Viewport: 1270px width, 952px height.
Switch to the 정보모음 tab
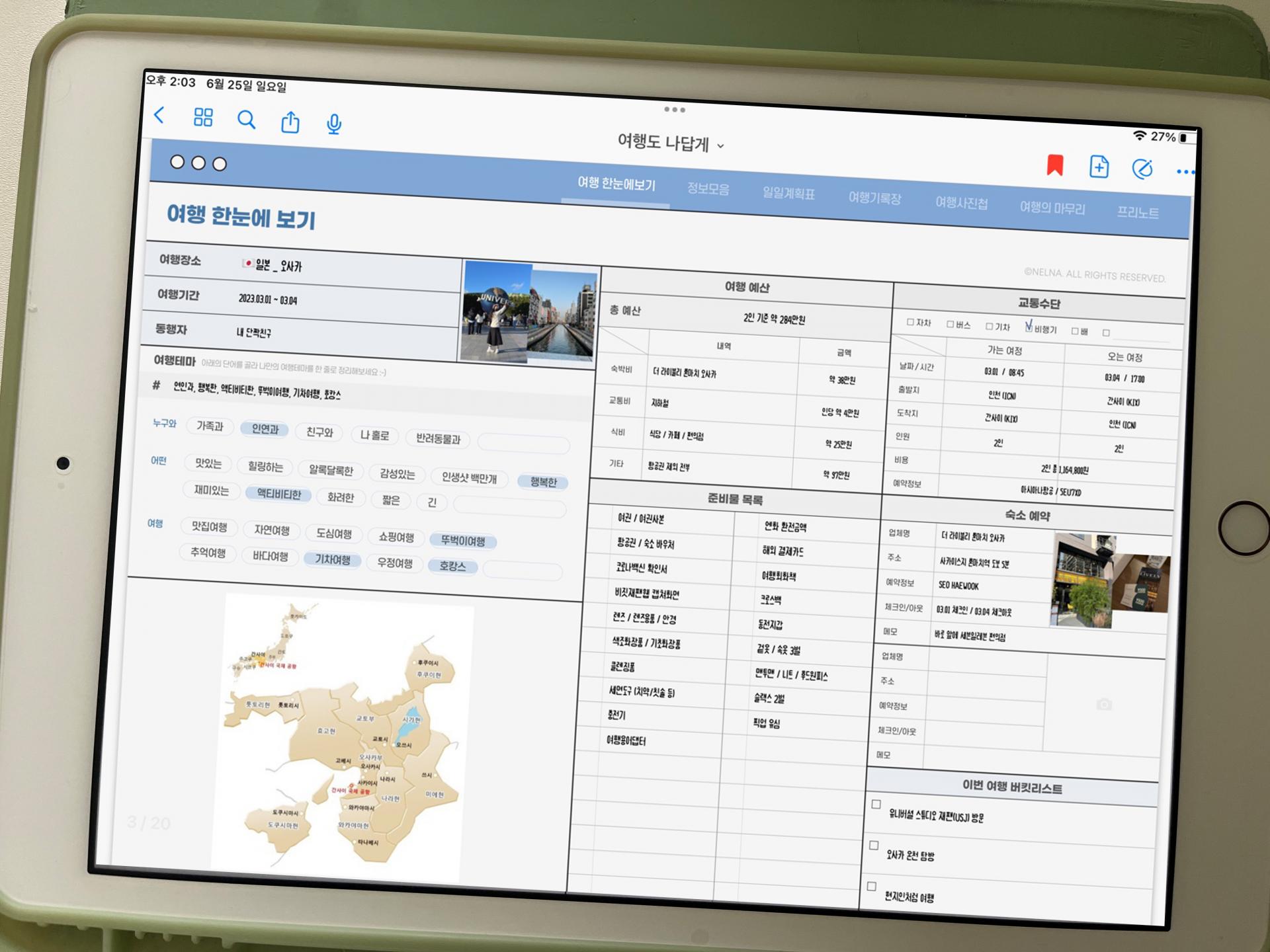(x=708, y=189)
